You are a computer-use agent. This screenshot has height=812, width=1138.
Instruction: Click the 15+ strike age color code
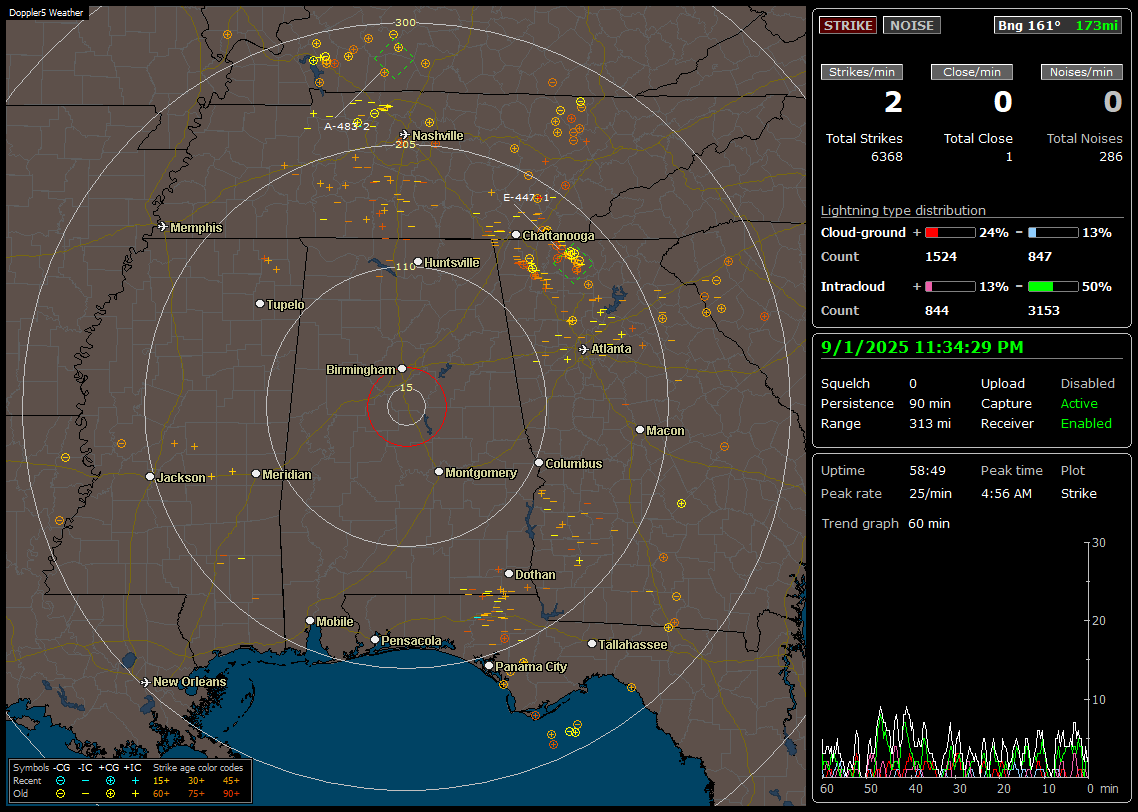161,781
